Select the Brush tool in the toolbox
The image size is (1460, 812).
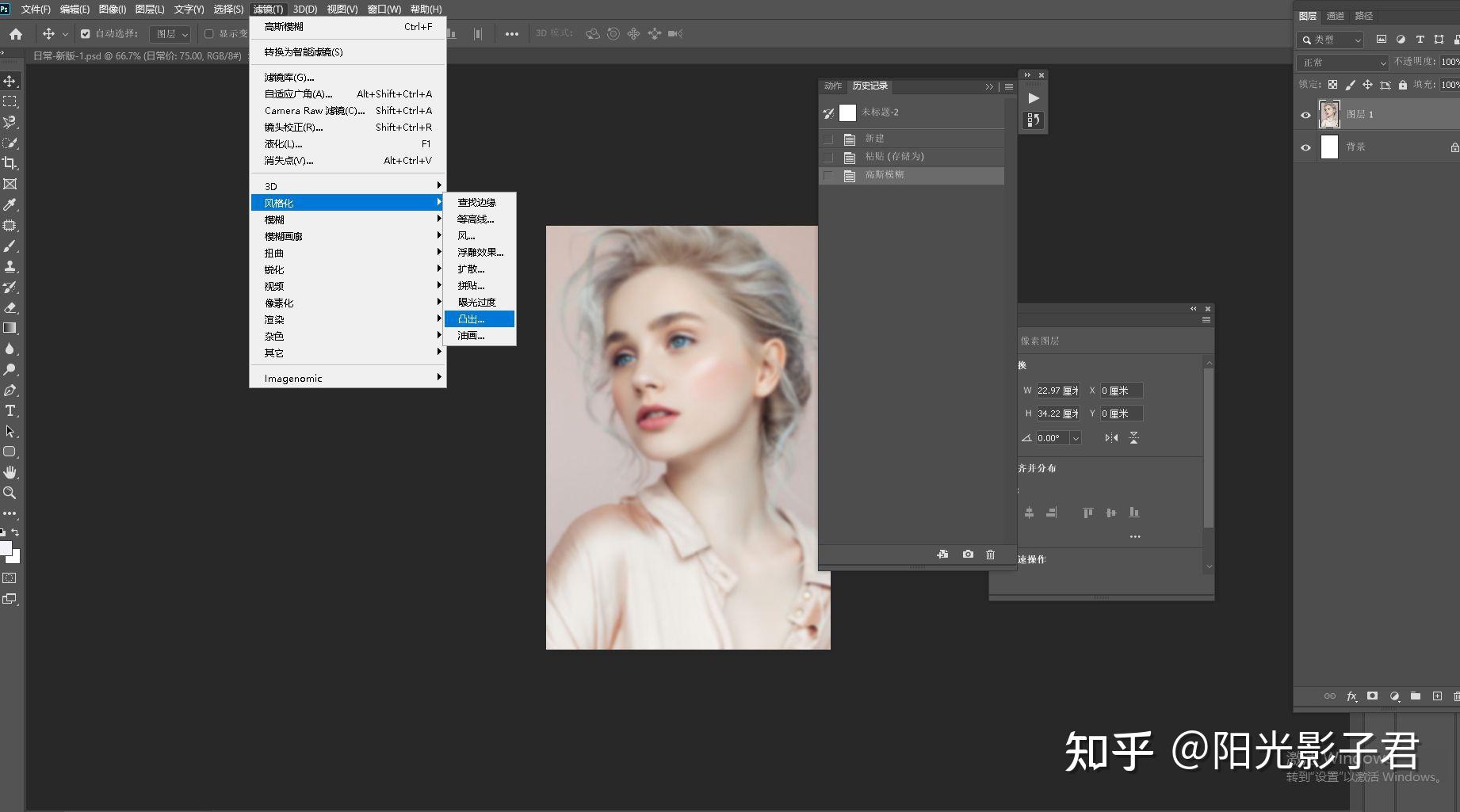click(10, 246)
